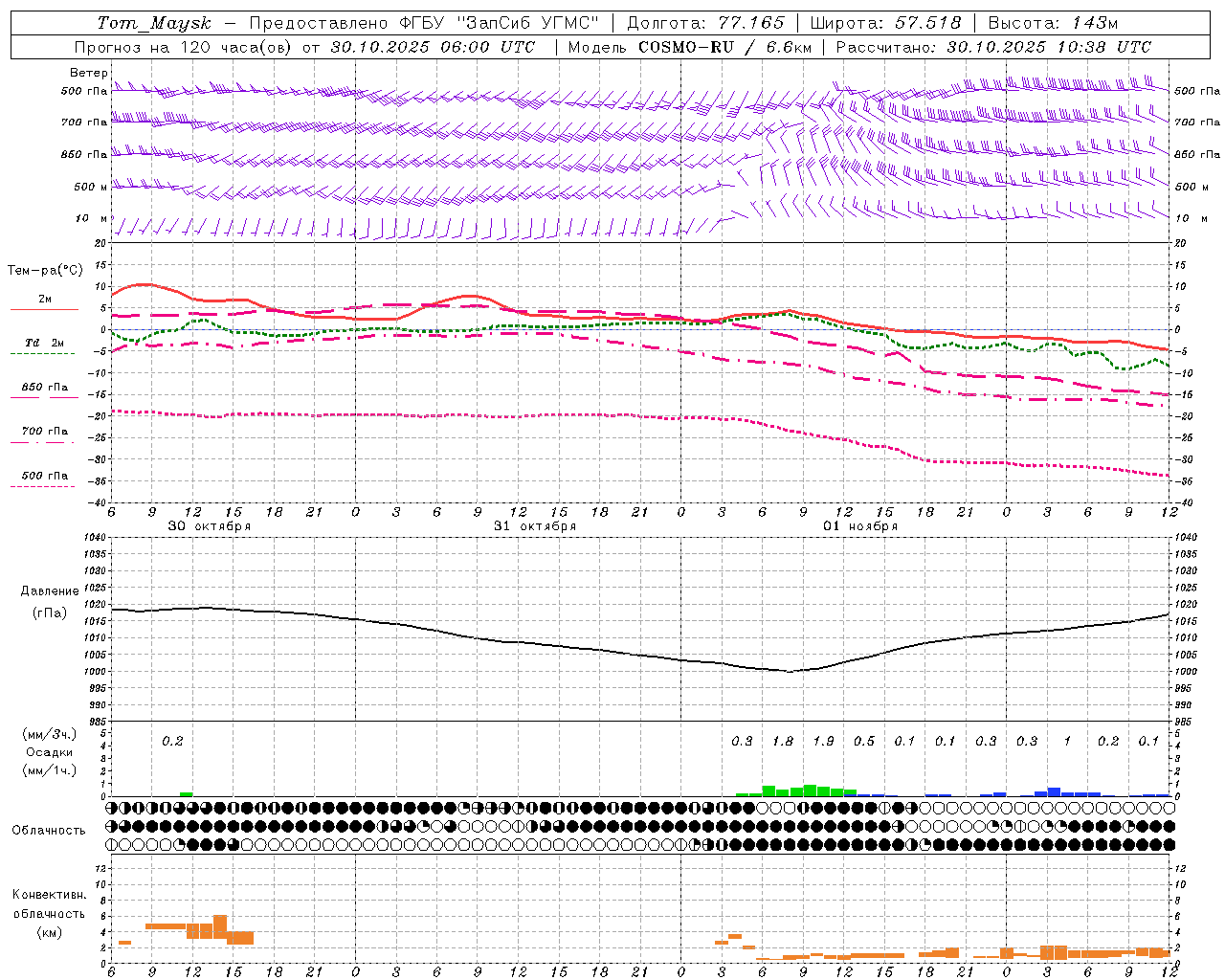Click the 30 октября date label
This screenshot has width=1225, height=980.
tap(210, 526)
